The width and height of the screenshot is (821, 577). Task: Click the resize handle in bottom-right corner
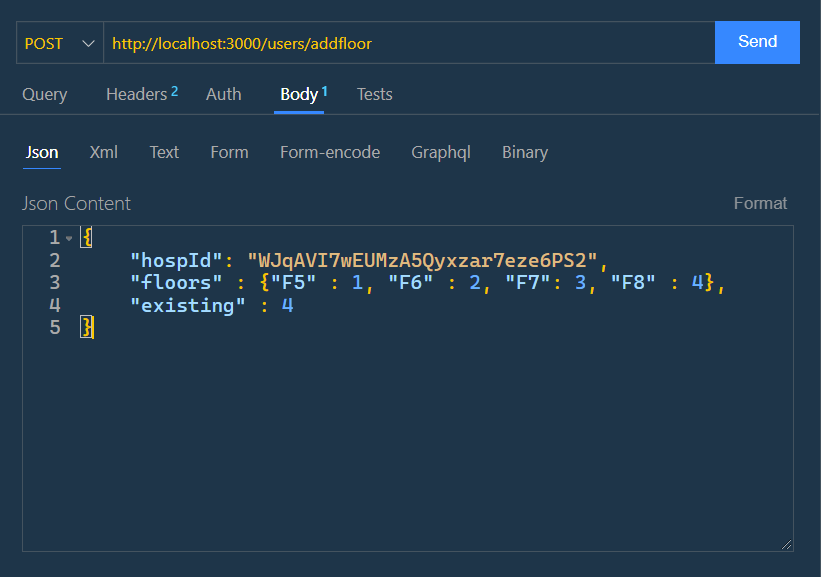click(785, 543)
